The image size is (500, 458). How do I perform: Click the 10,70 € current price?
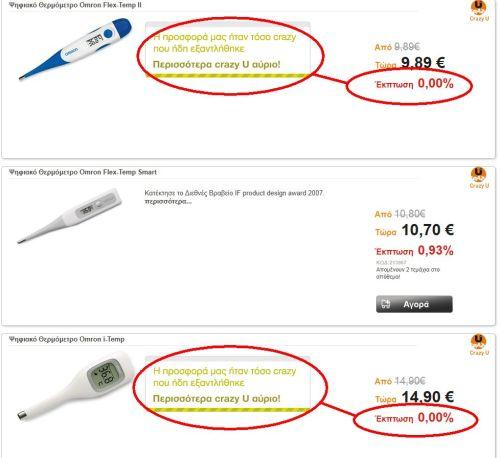(428, 230)
